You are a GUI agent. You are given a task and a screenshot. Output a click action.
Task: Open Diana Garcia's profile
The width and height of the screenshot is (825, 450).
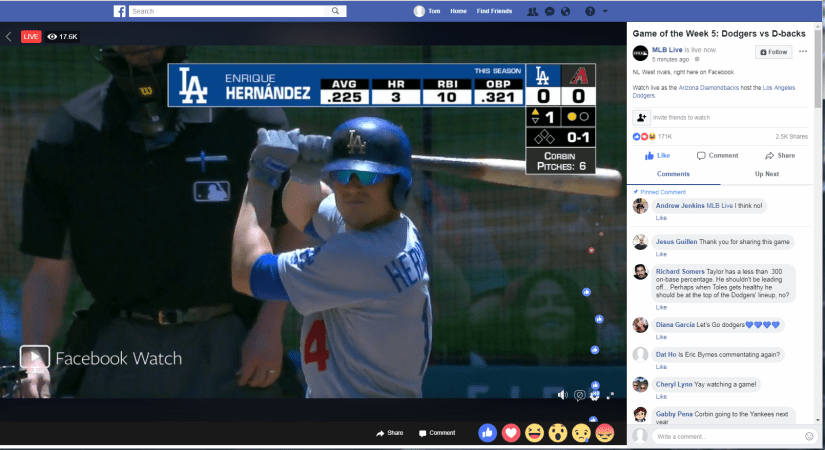[675, 325]
